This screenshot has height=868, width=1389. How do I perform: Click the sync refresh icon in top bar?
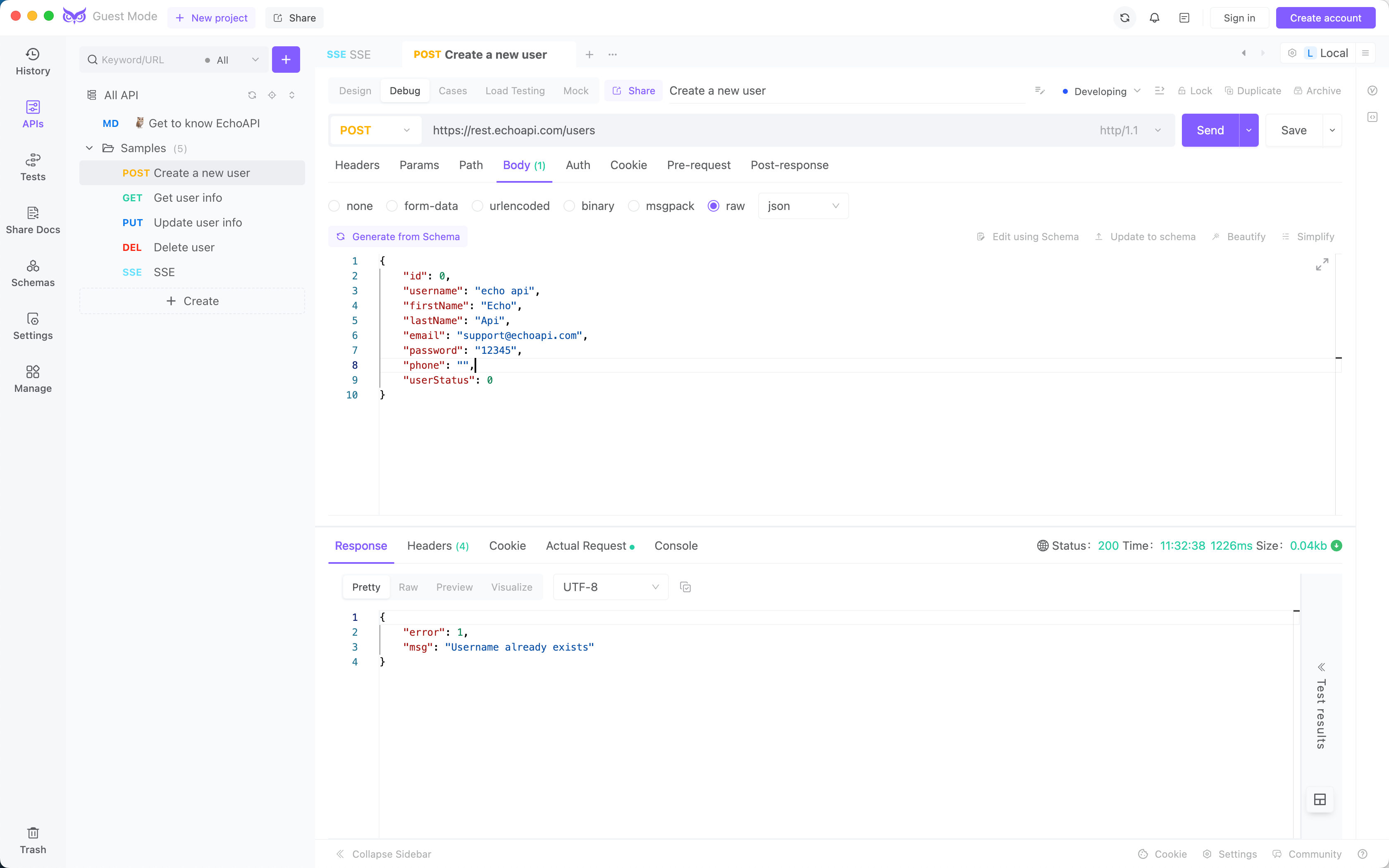click(1125, 18)
